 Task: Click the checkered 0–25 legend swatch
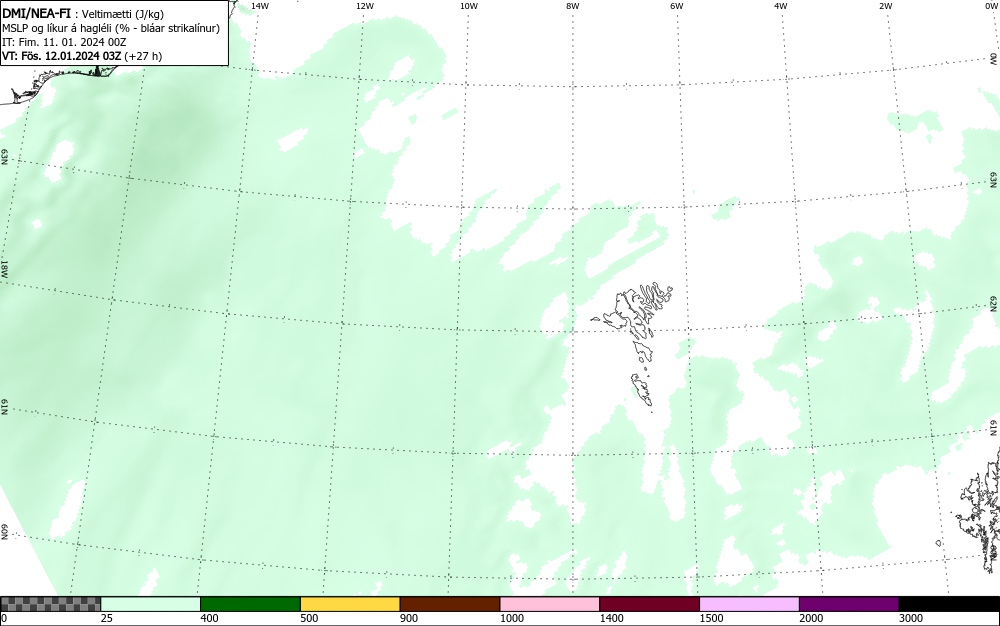[x=50, y=604]
